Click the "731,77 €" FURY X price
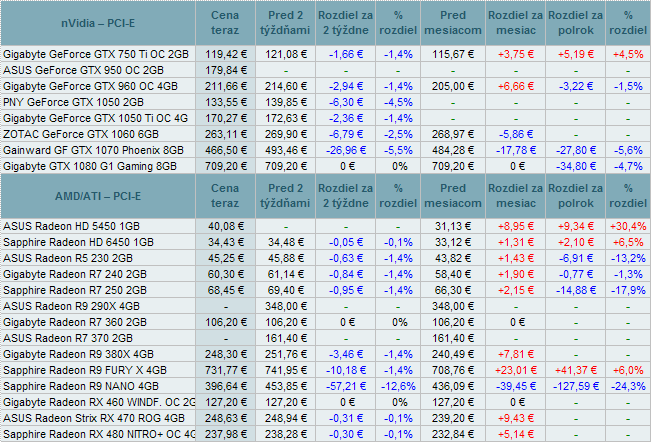The image size is (651, 442). click(225, 370)
